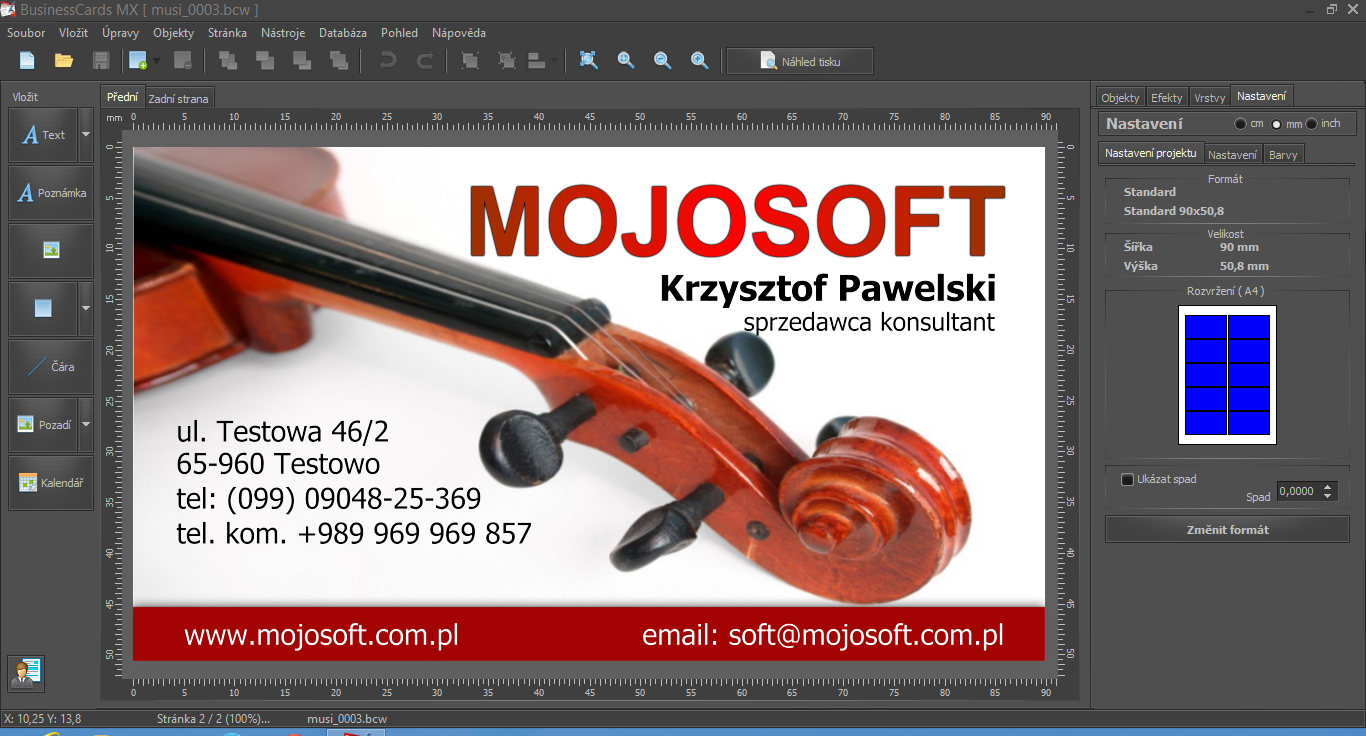This screenshot has width=1366, height=736.
Task: Select the inch unit radio button
Action: (1311, 124)
